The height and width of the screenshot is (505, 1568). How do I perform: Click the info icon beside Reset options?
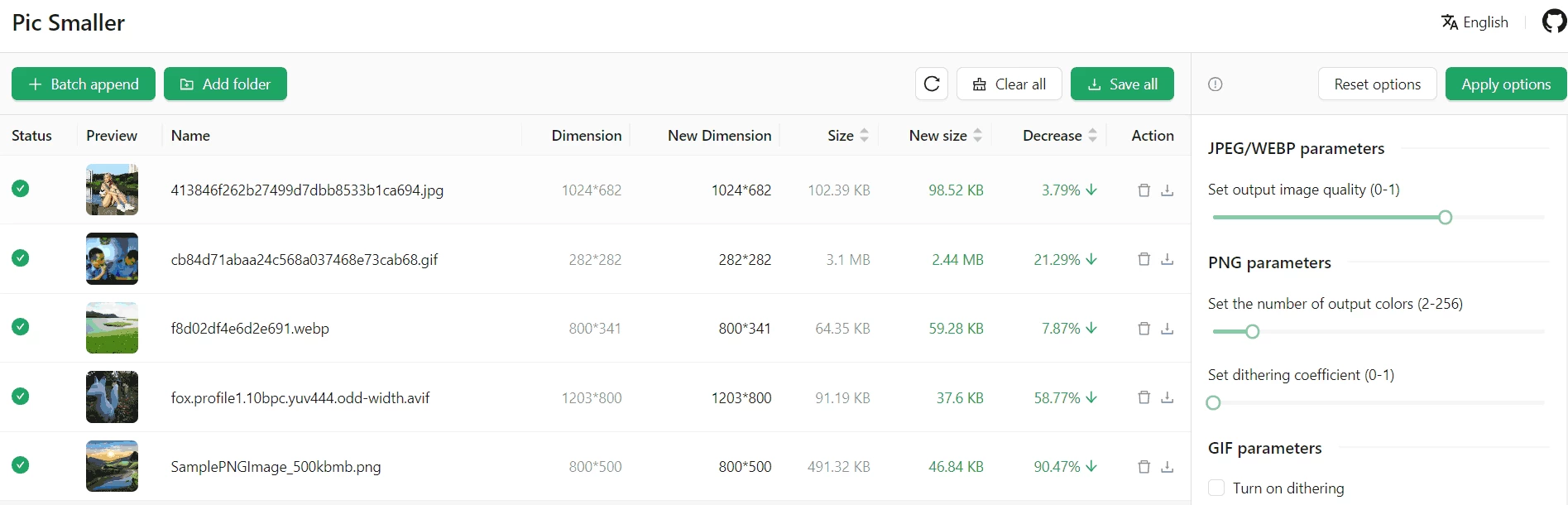[x=1215, y=84]
